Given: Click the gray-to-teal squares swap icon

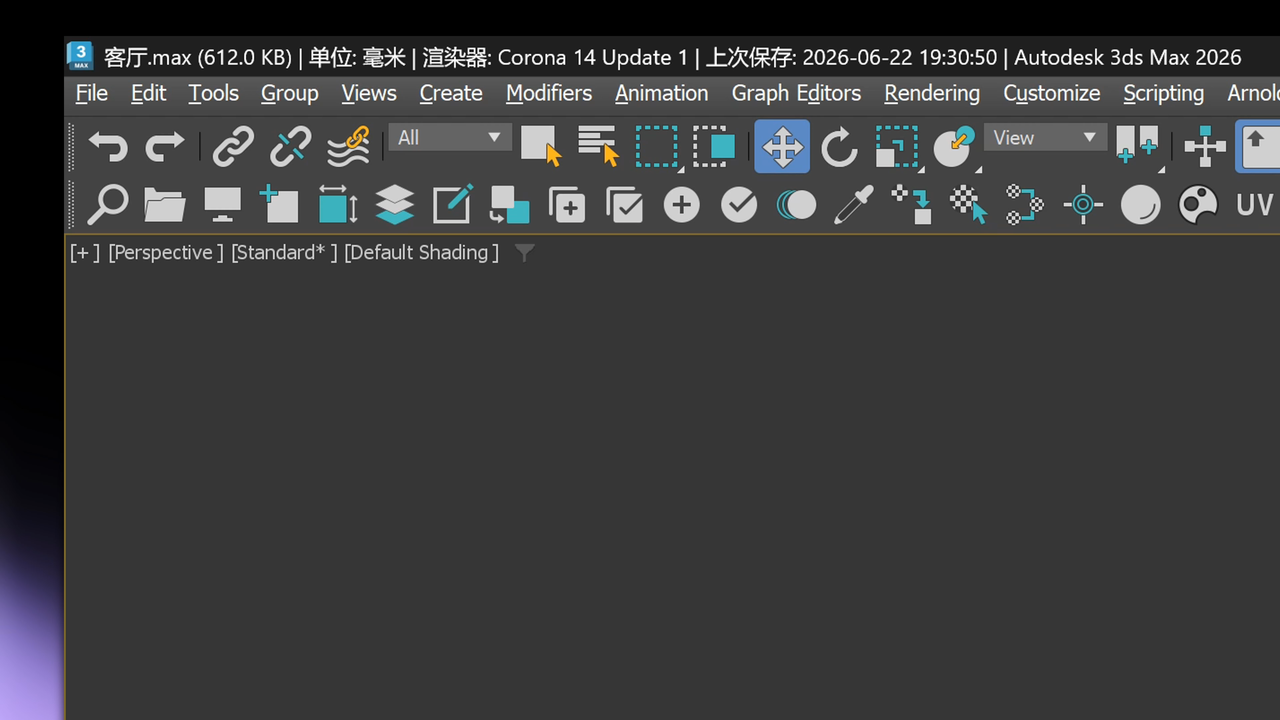Looking at the screenshot, I should pyautogui.click(x=509, y=205).
